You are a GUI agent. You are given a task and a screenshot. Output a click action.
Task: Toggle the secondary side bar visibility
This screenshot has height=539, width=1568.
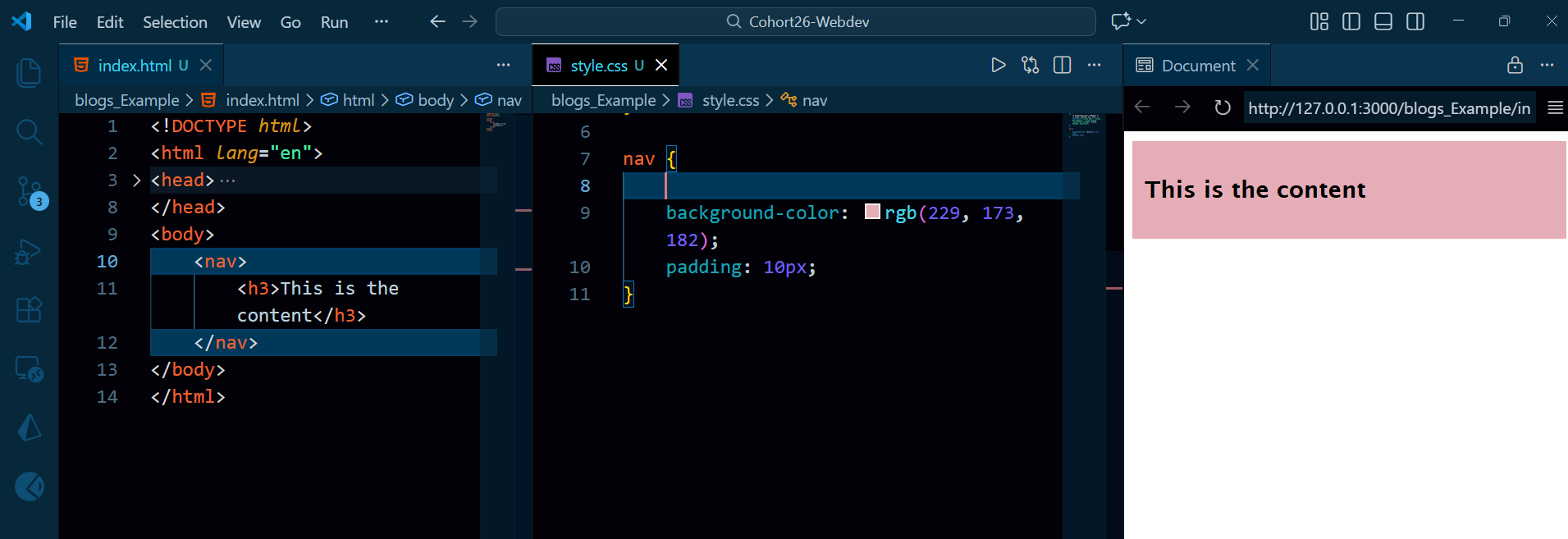click(x=1415, y=21)
